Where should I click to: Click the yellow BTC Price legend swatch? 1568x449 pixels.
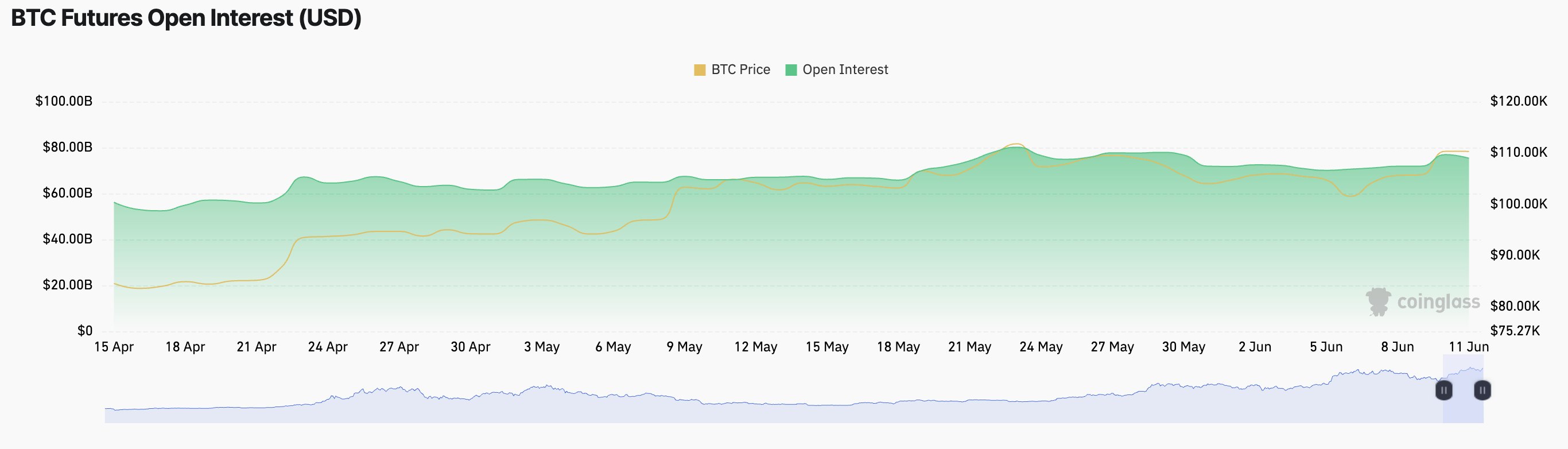[700, 70]
